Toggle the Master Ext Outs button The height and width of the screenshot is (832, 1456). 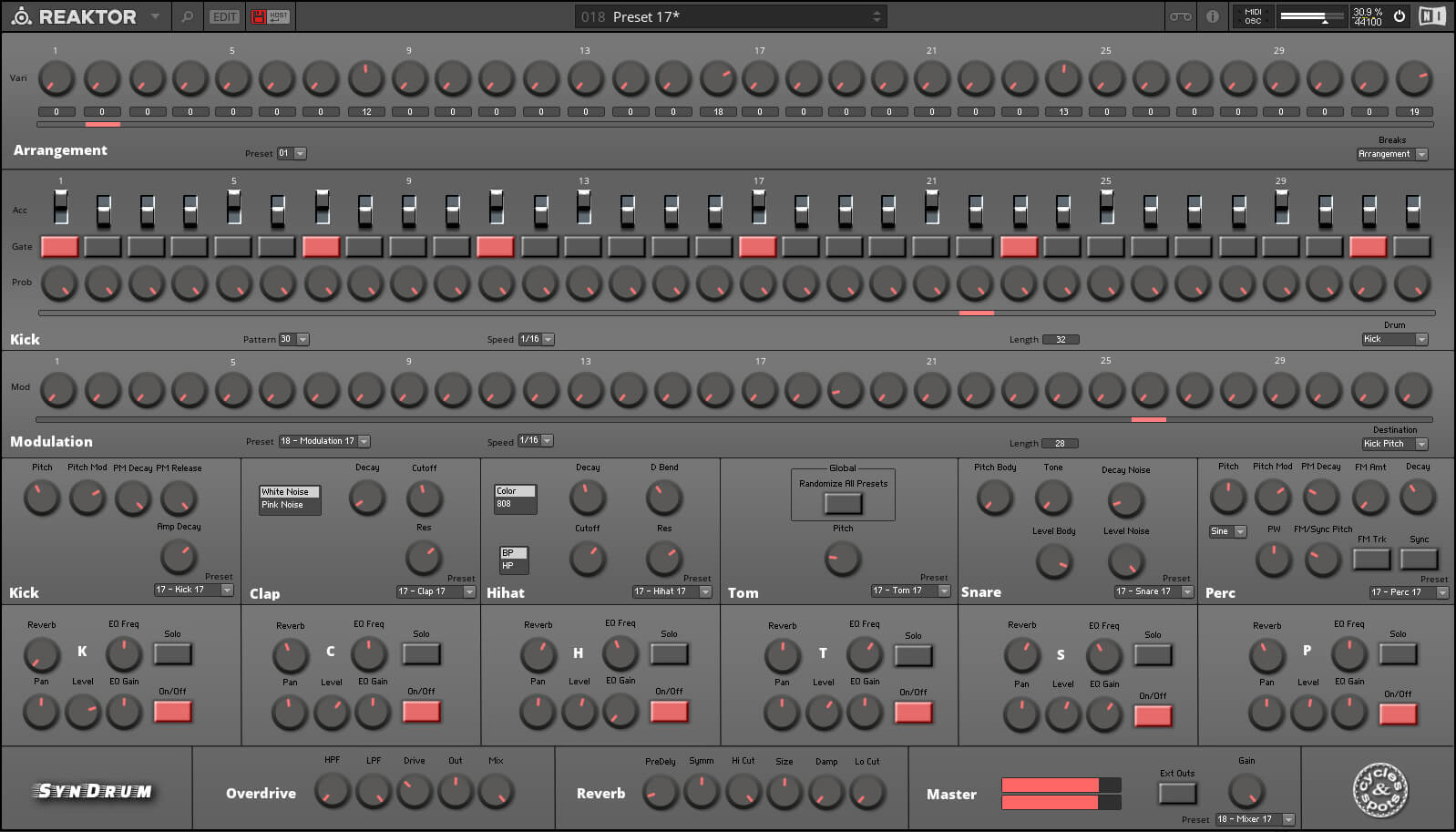click(1177, 793)
